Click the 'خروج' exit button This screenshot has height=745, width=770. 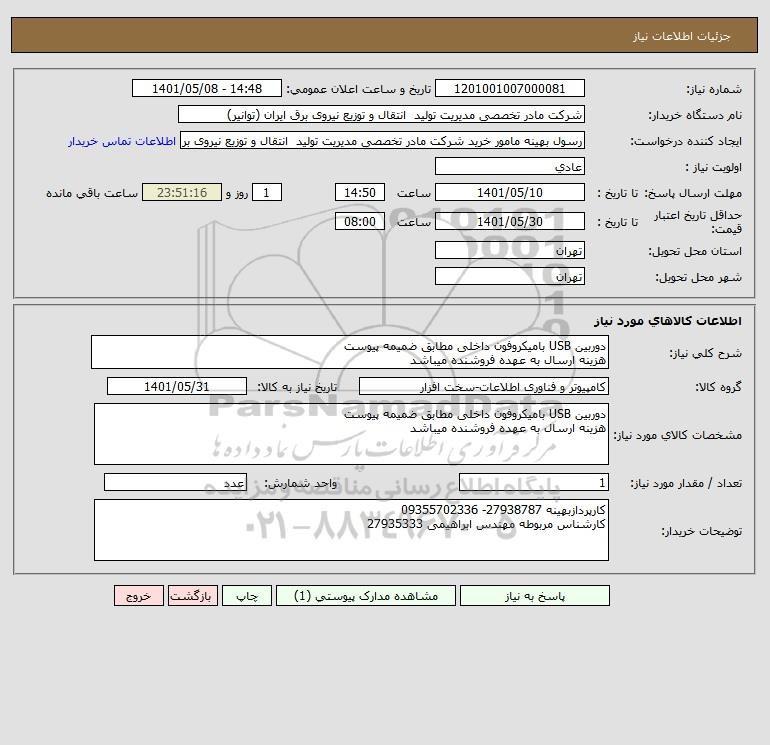pyautogui.click(x=139, y=596)
